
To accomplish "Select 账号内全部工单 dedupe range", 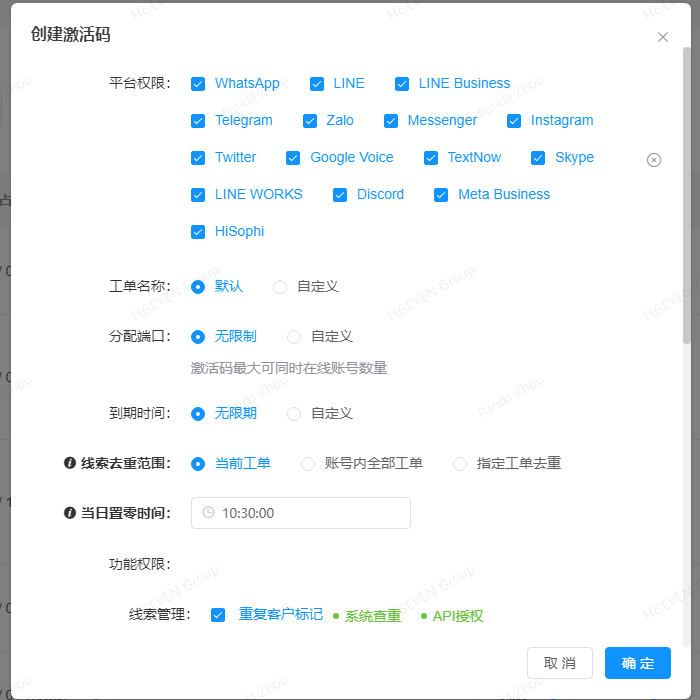I will [x=308, y=464].
